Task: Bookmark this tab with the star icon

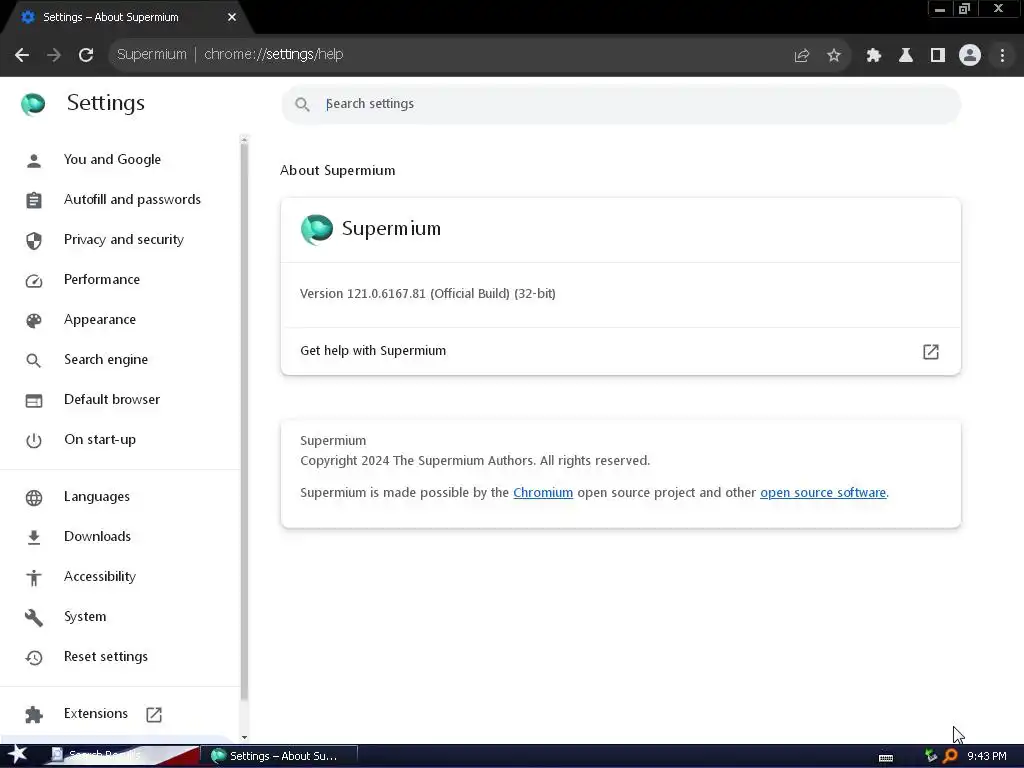Action: (833, 56)
